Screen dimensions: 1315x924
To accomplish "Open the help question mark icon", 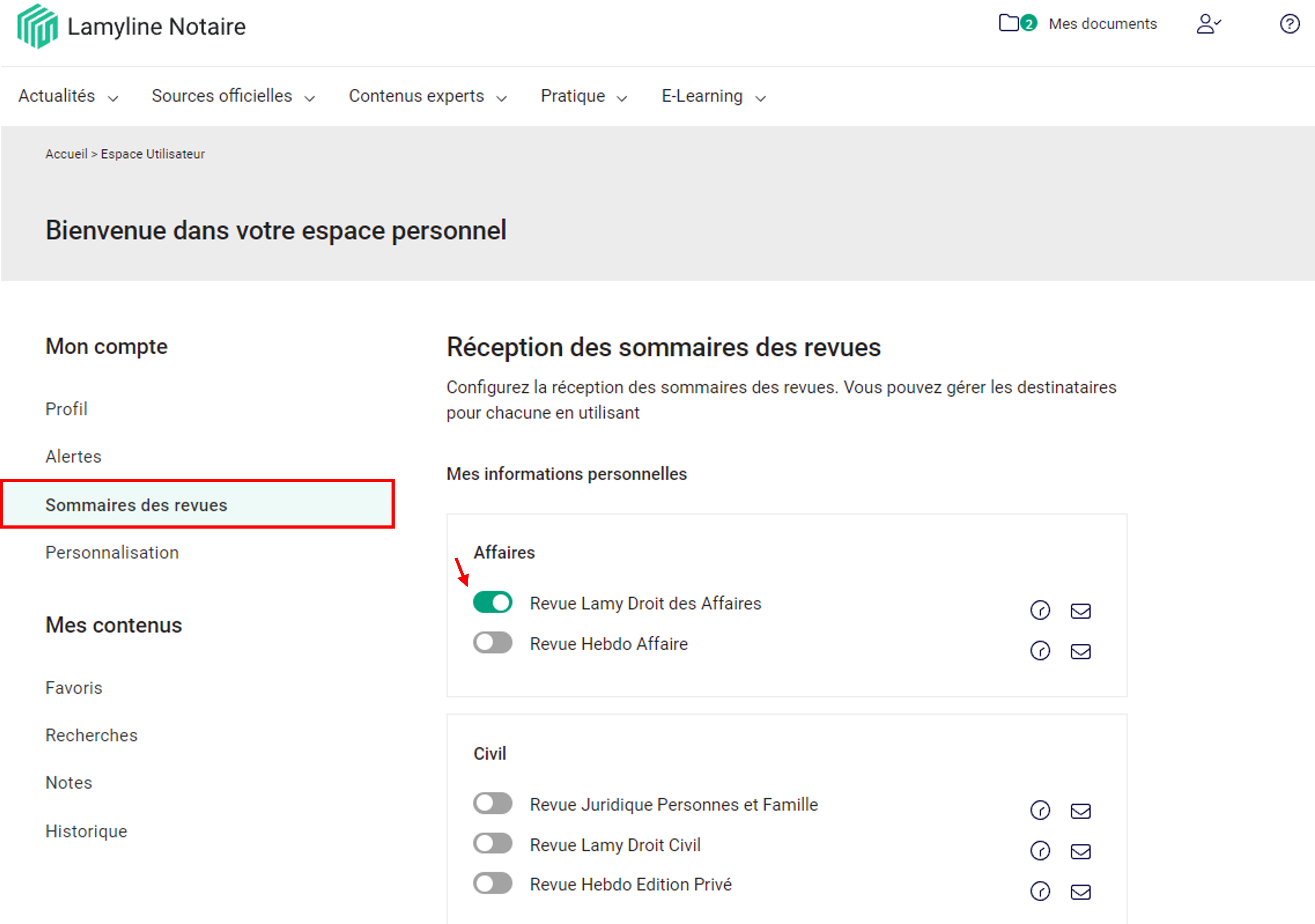I will tap(1289, 24).
